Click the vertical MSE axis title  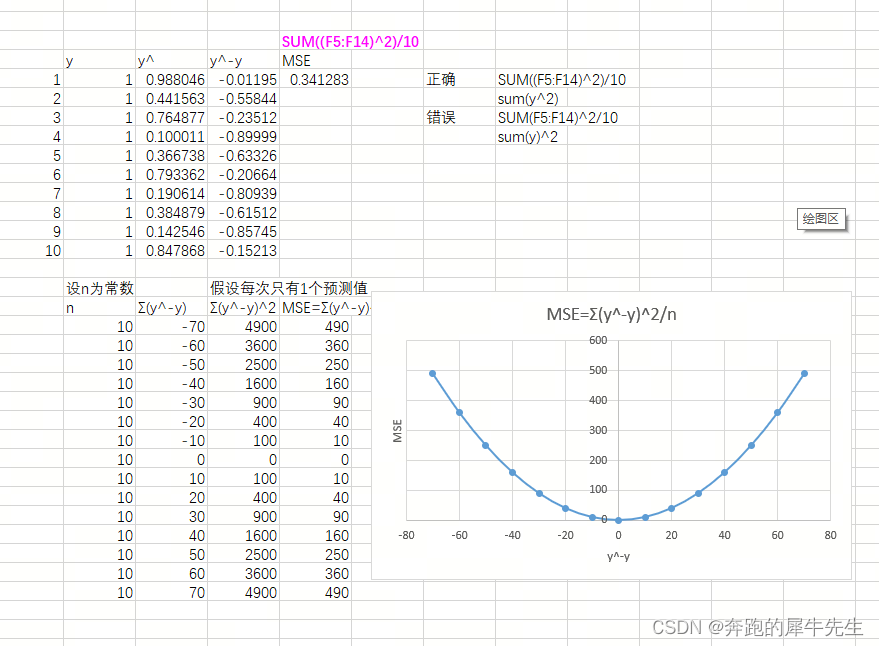tap(397, 431)
